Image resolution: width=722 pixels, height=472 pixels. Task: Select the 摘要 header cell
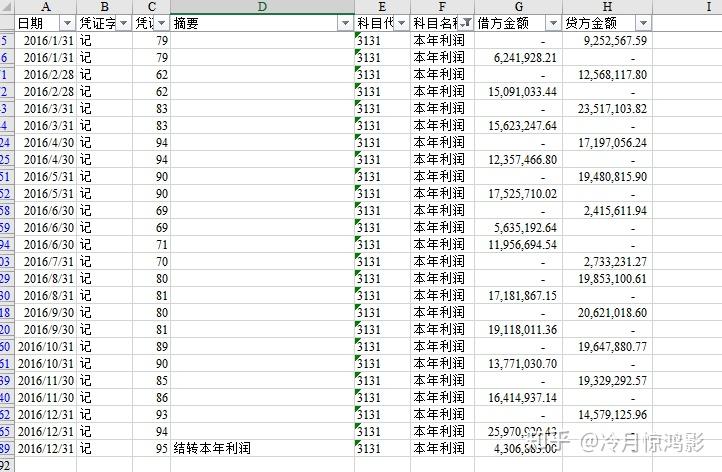coord(262,23)
